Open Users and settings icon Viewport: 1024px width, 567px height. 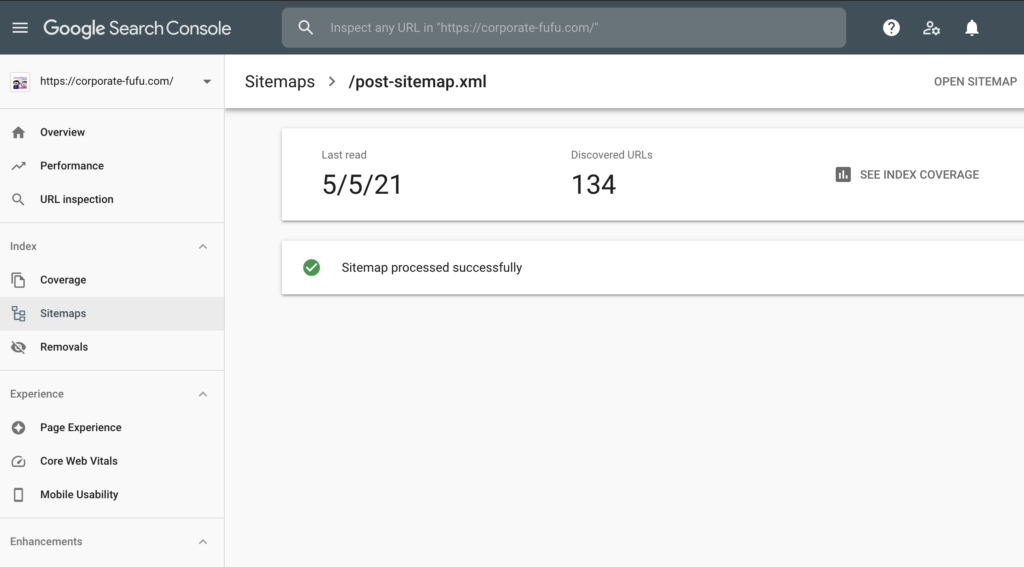point(931,28)
